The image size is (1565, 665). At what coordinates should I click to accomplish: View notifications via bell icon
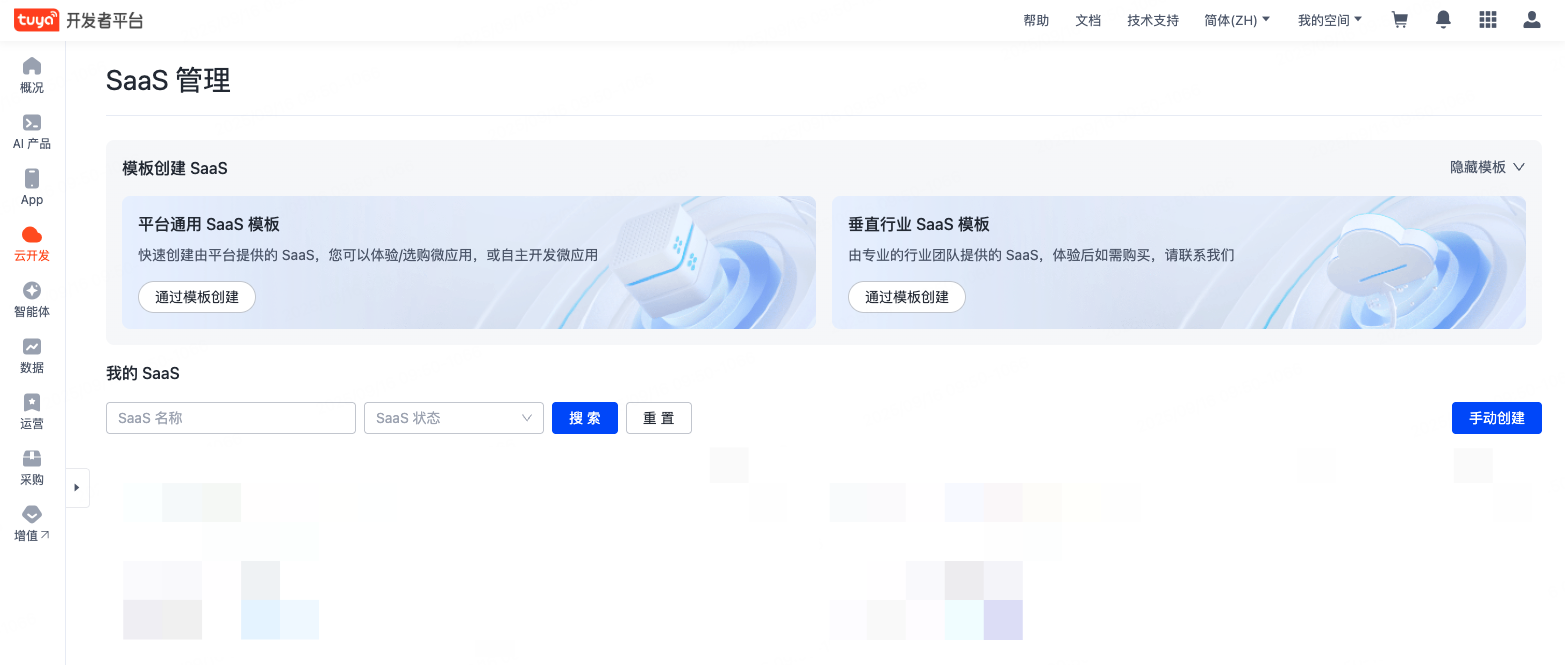tap(1443, 20)
